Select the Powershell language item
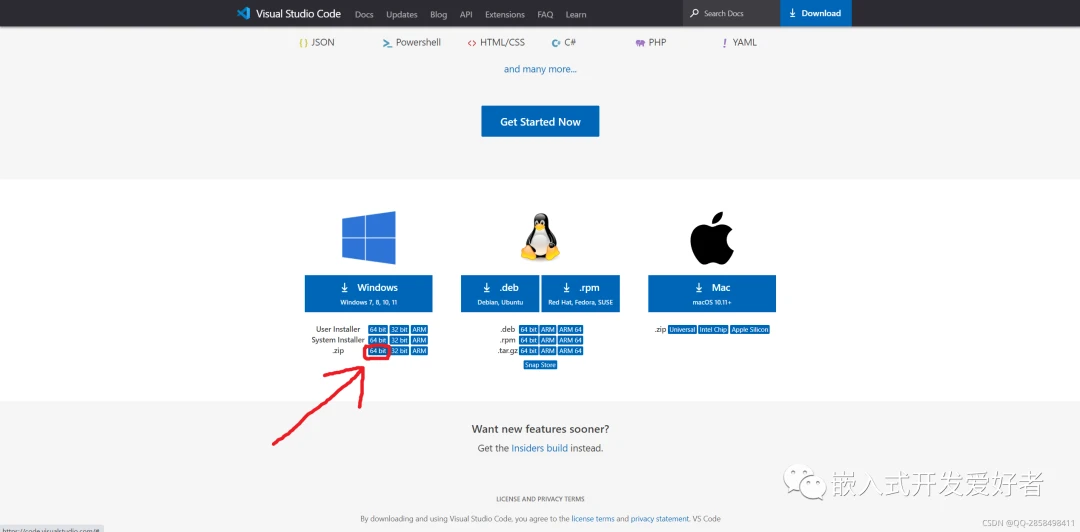The width and height of the screenshot is (1080, 532). 412,42
